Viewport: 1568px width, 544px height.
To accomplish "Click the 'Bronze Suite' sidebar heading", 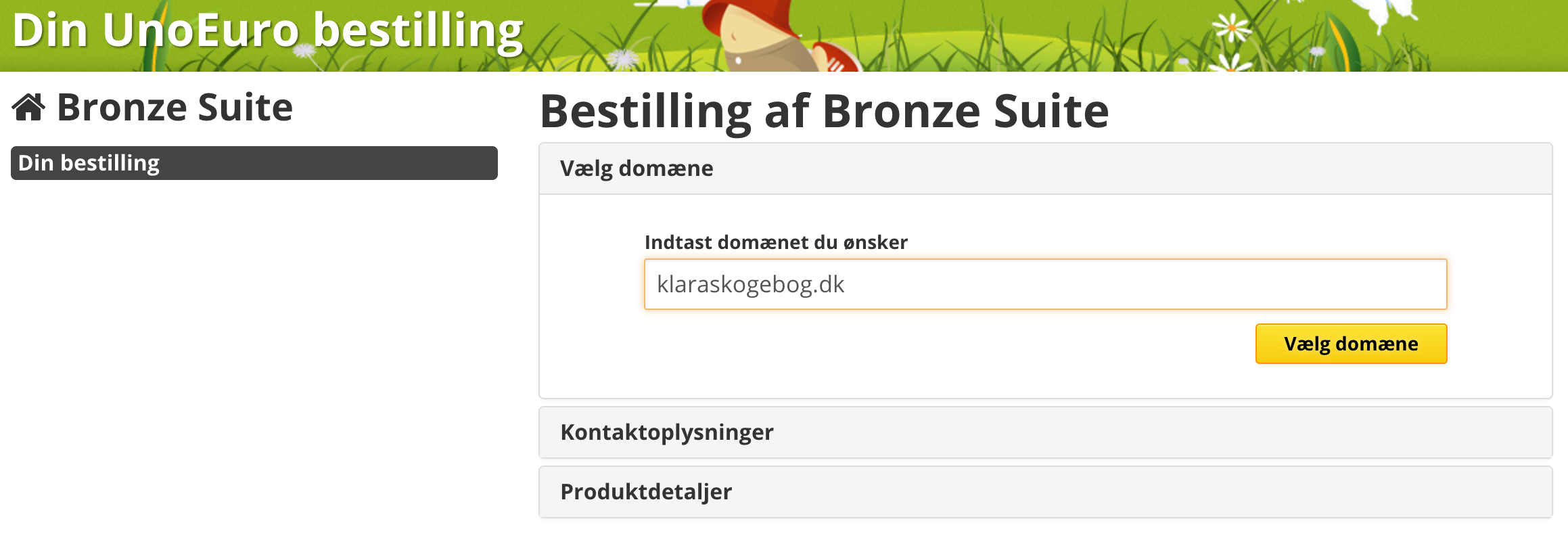I will [x=175, y=108].
